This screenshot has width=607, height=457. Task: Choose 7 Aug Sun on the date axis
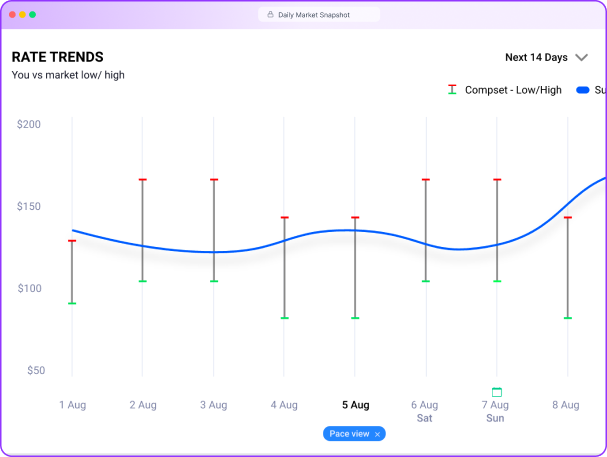pyautogui.click(x=496, y=411)
